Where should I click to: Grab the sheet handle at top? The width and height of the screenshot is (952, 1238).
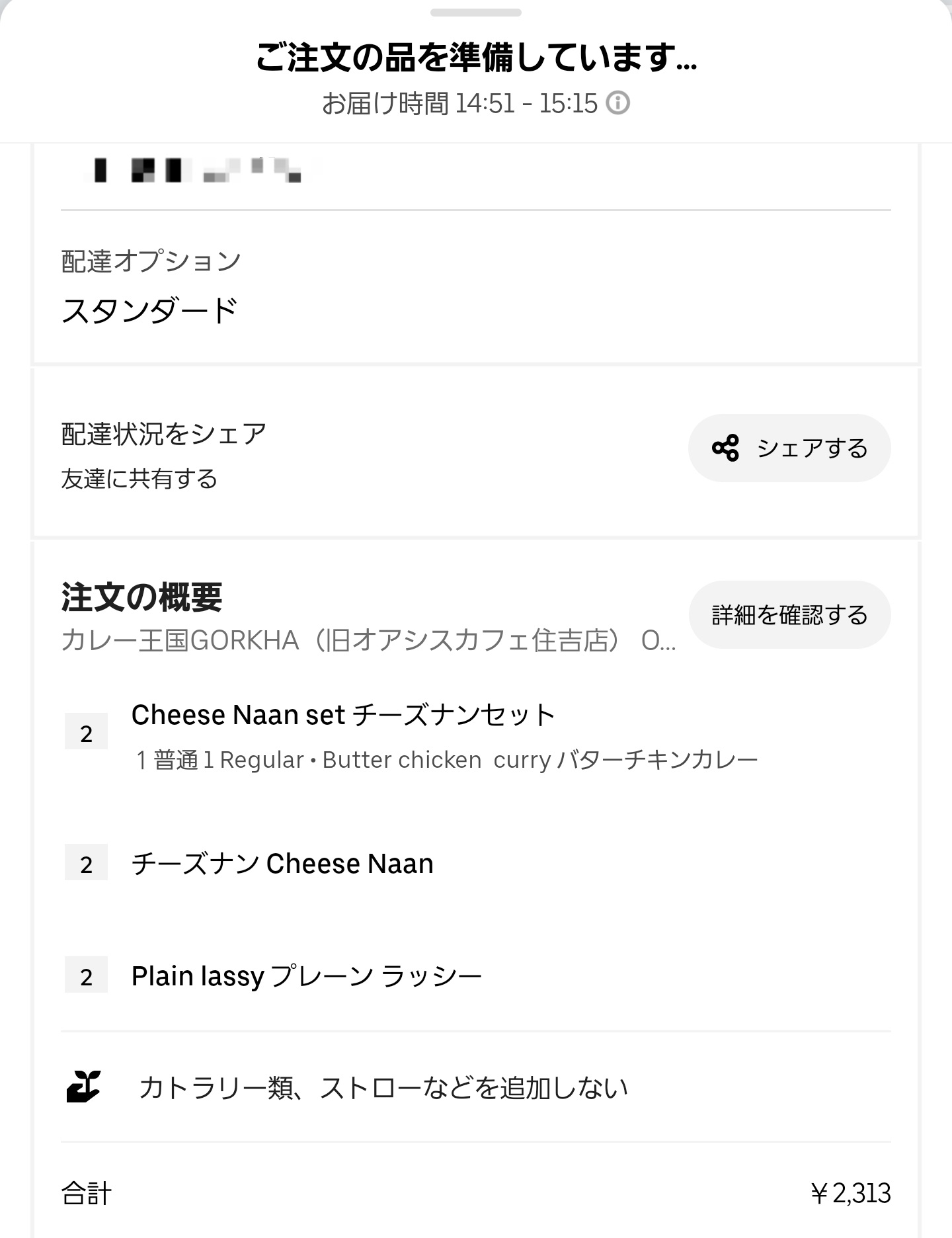tap(475, 13)
